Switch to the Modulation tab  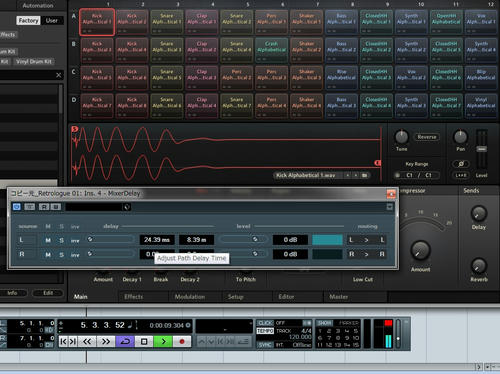[190, 297]
